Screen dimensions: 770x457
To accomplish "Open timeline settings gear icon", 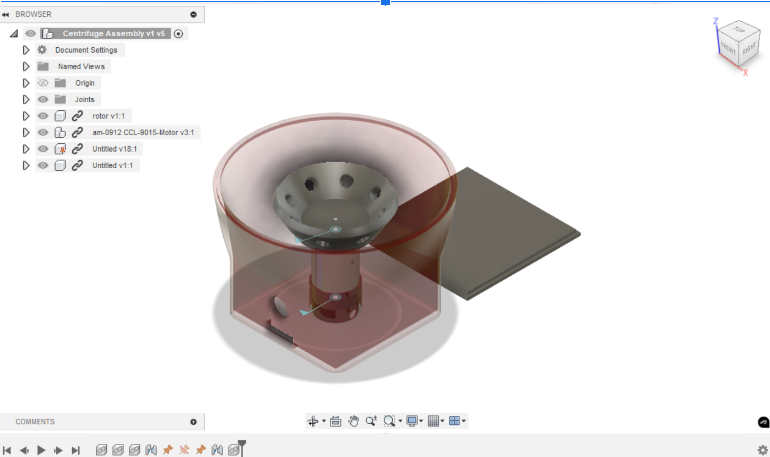I will [x=762, y=450].
